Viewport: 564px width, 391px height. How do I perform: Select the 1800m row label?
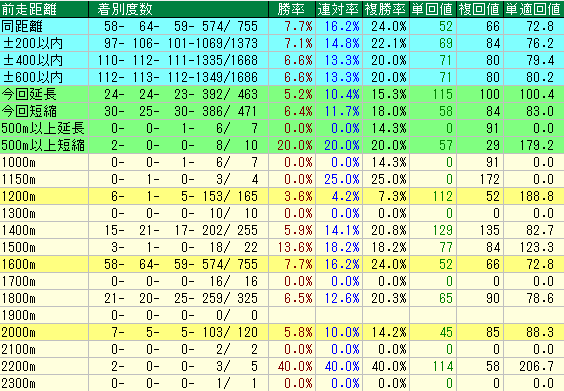[x=19, y=298]
